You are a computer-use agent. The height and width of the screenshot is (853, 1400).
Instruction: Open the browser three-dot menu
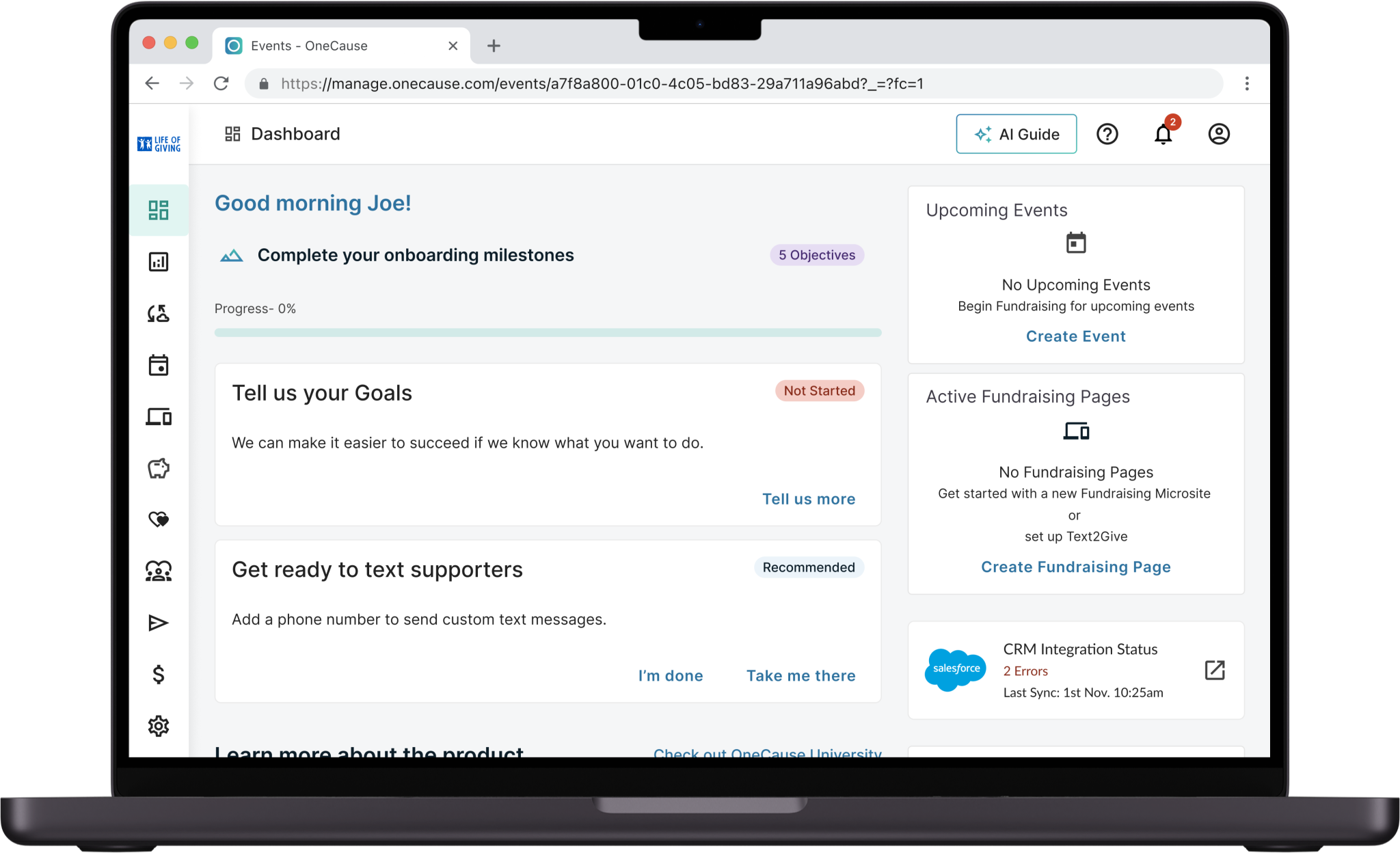click(x=1247, y=83)
